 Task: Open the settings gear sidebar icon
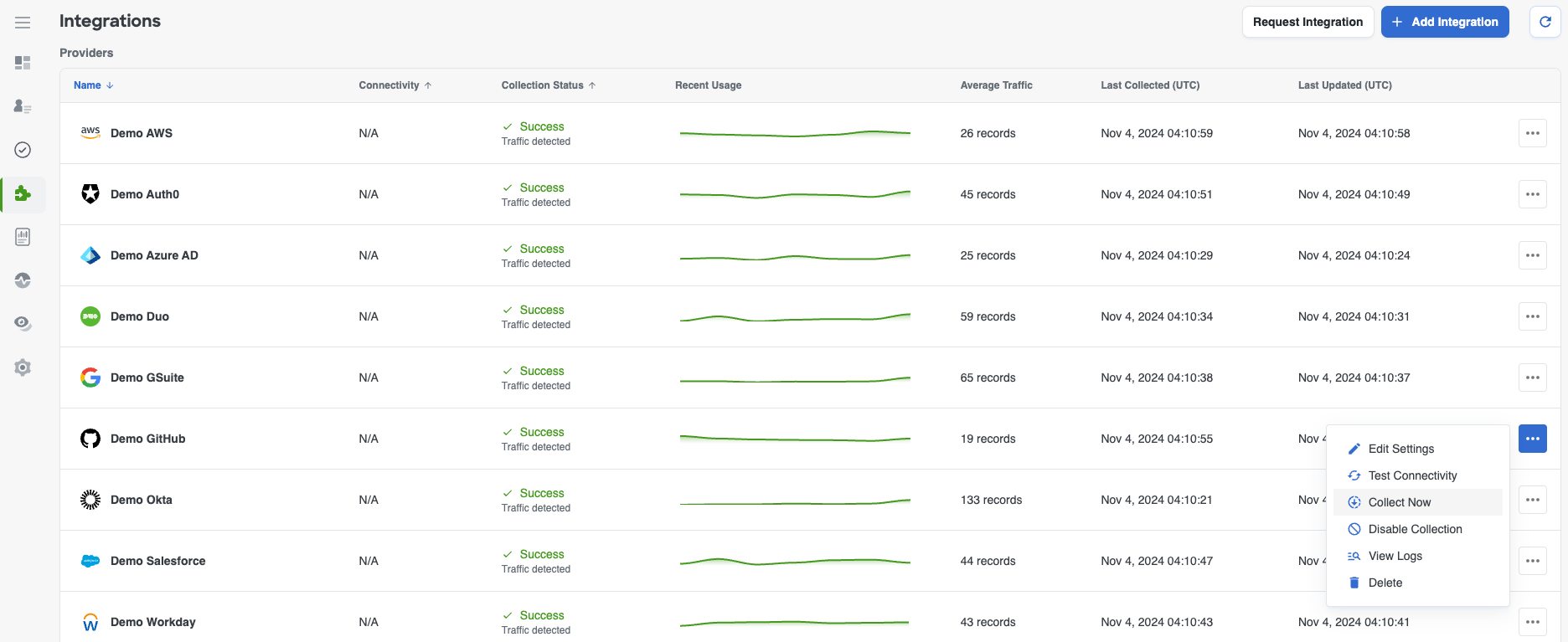(23, 367)
